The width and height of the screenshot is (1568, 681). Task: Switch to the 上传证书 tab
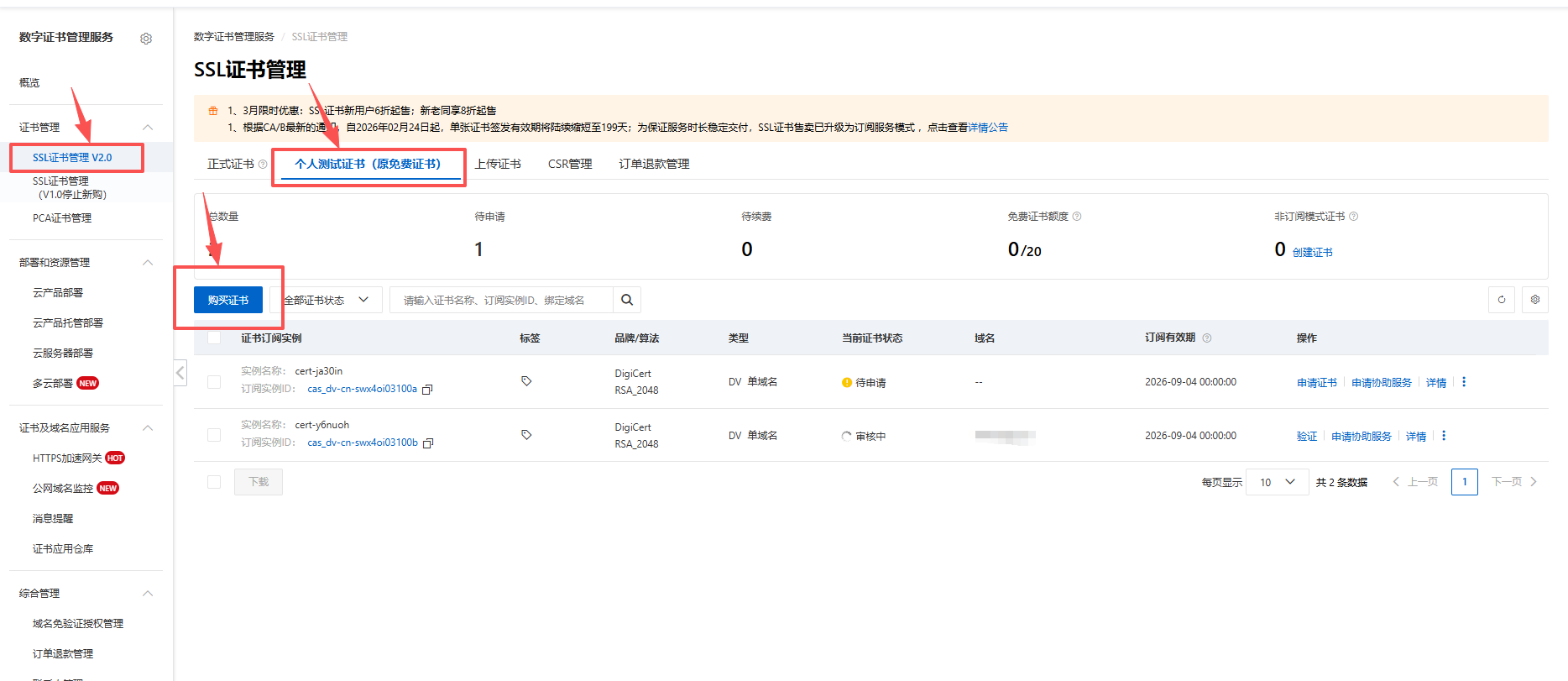[497, 164]
